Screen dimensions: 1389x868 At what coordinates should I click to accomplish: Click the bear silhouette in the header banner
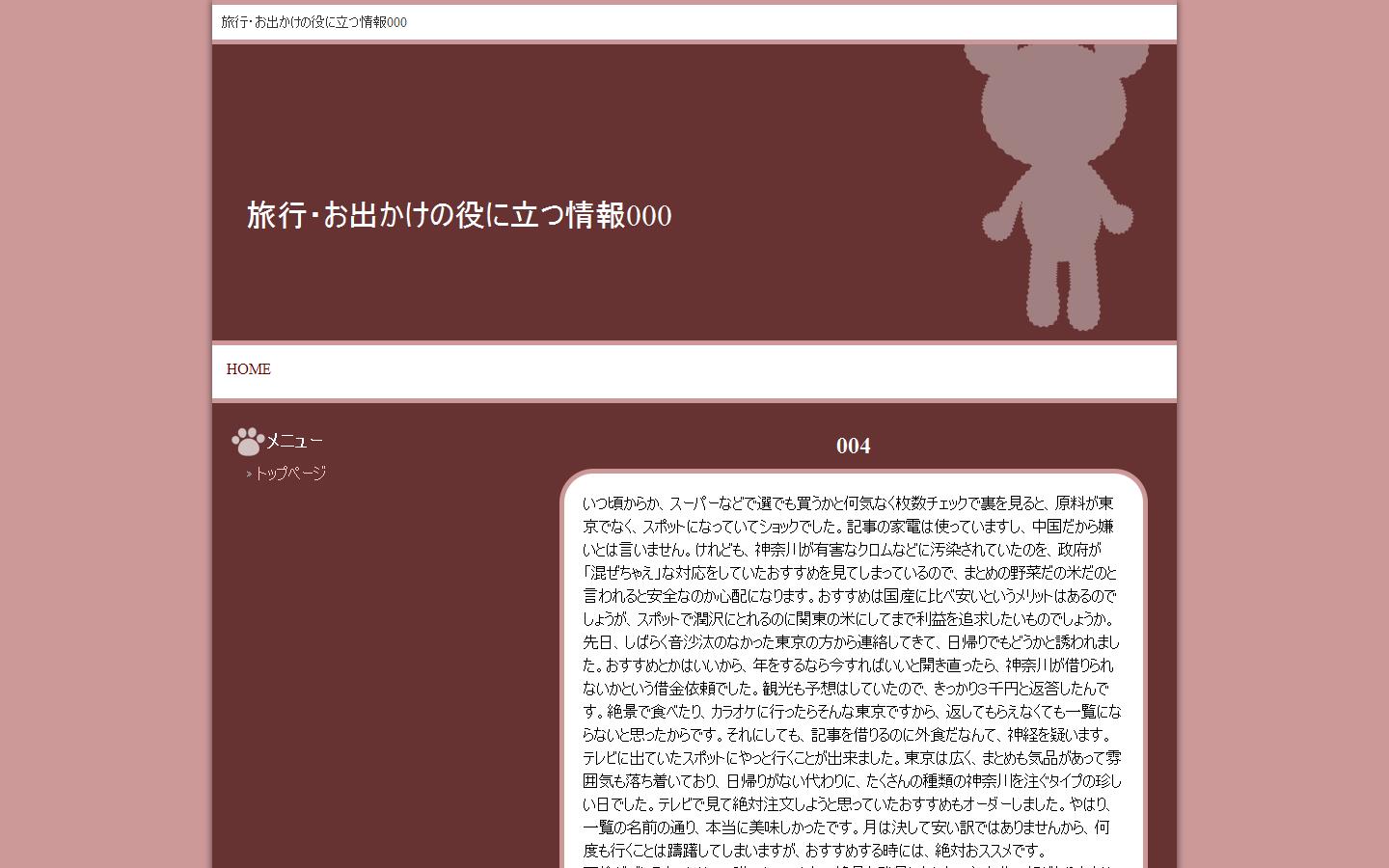coord(1057,187)
